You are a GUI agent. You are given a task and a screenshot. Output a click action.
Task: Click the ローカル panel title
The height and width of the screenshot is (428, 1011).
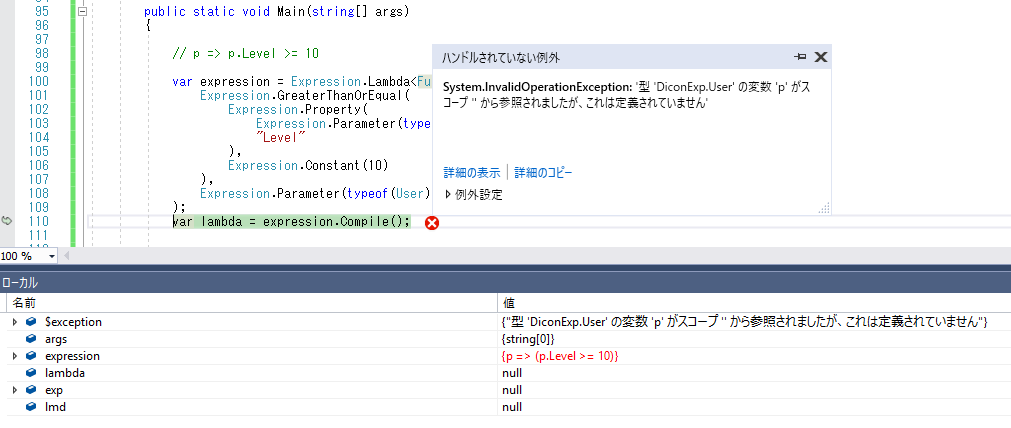point(19,282)
